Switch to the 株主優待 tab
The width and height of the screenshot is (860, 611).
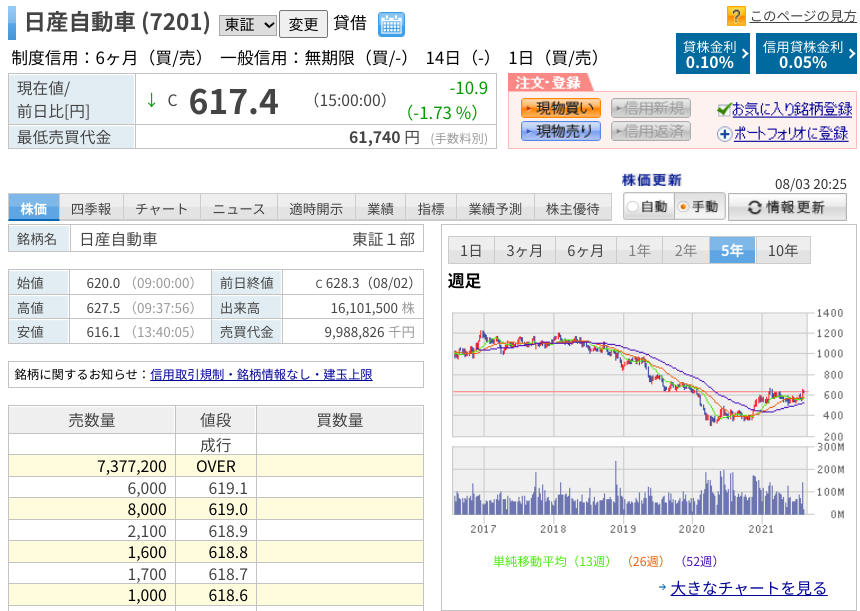click(x=573, y=208)
